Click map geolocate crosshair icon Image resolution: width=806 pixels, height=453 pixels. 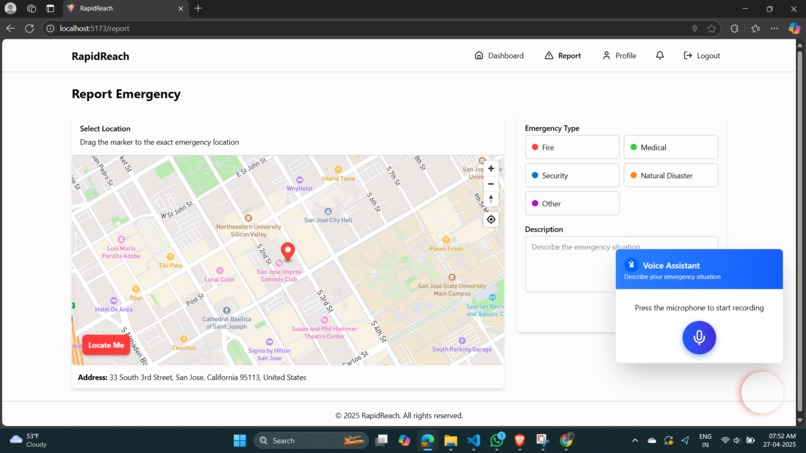[x=491, y=220]
